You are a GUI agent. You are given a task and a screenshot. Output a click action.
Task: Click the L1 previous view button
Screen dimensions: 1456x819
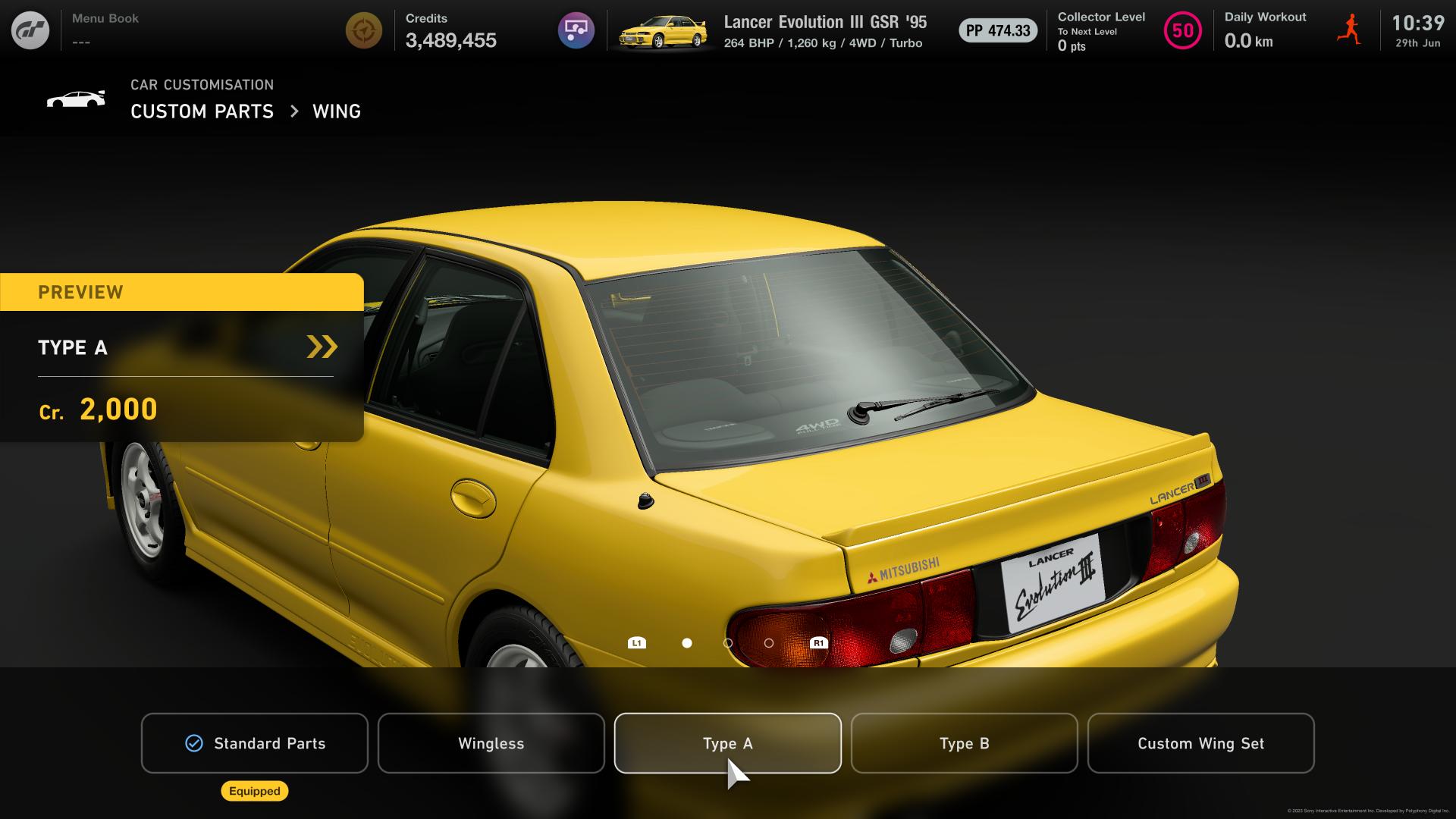(x=637, y=643)
